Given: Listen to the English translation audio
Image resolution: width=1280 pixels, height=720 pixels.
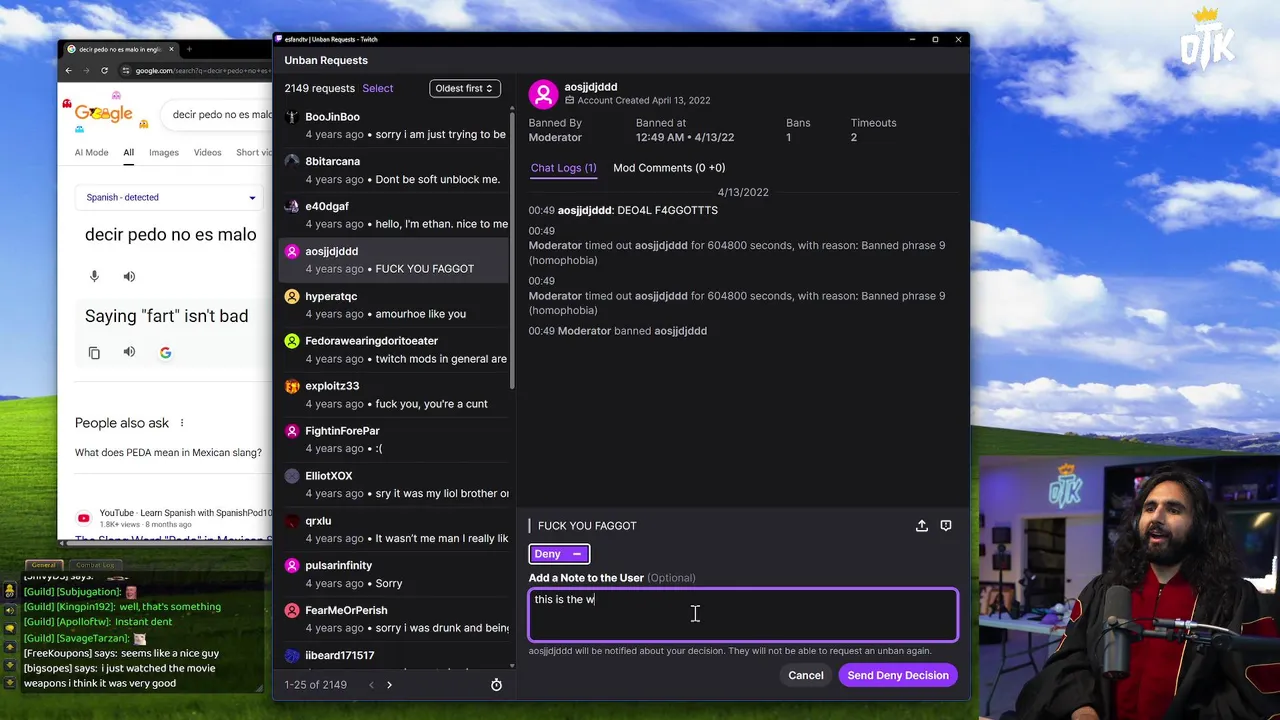Looking at the screenshot, I should click(129, 352).
